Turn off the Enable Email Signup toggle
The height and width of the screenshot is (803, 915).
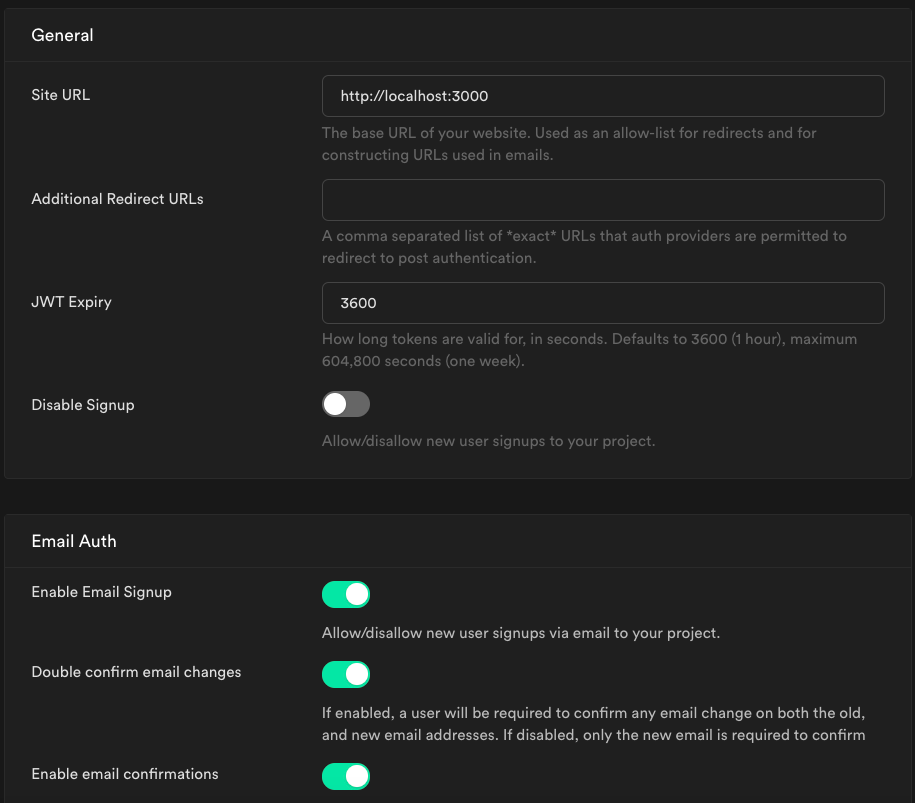point(345,594)
